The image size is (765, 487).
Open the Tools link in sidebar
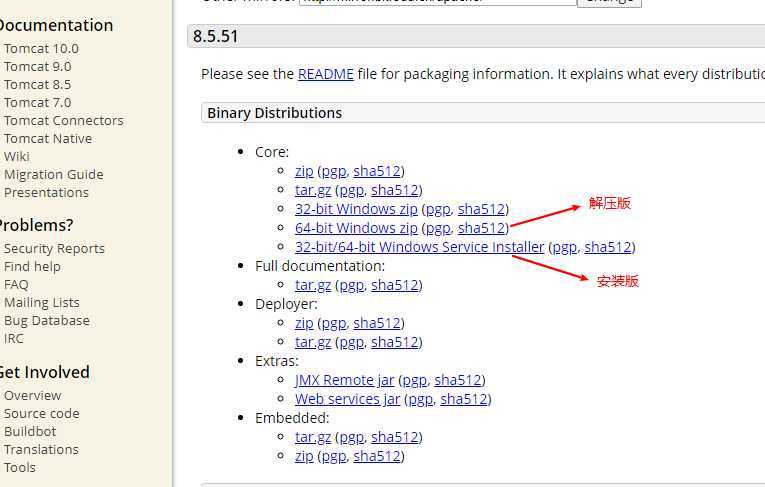point(20,467)
